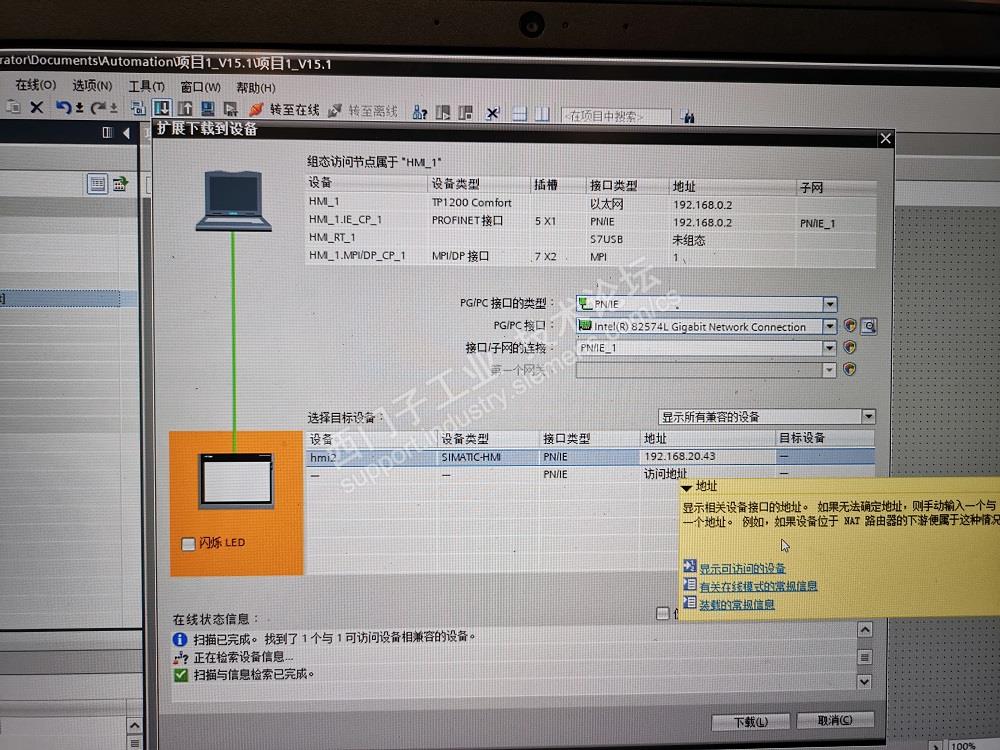Open link 显示可访问的设备
This screenshot has height=750, width=1000.
[x=742, y=568]
